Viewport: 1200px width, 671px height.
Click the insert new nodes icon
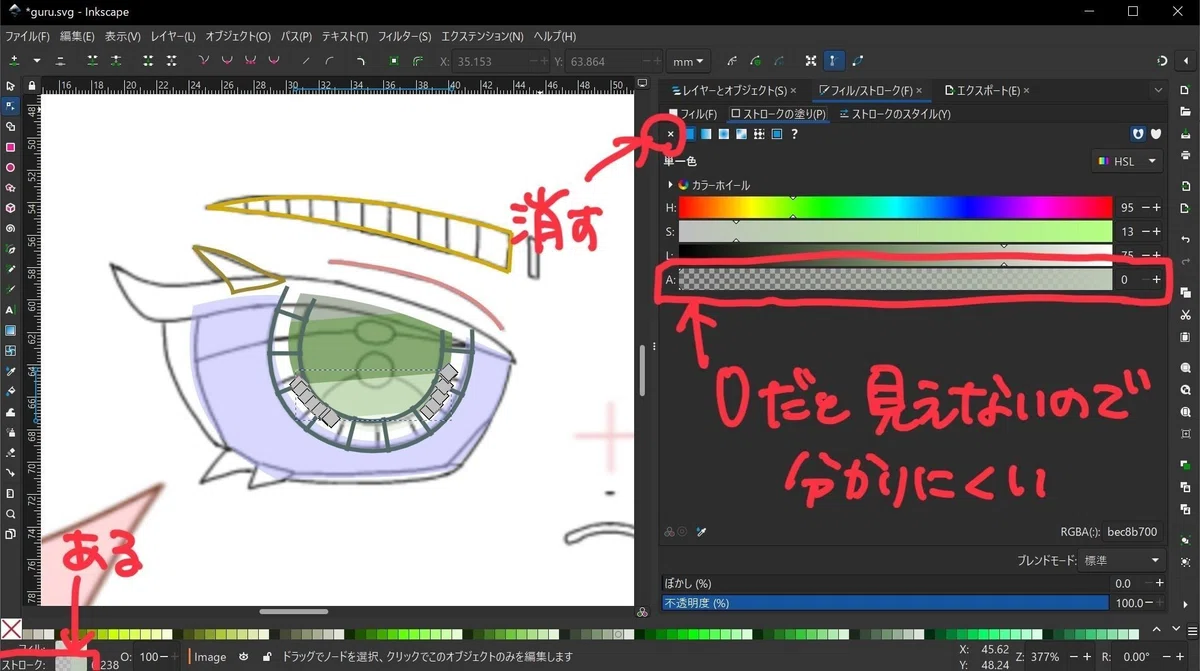pyautogui.click(x=14, y=61)
